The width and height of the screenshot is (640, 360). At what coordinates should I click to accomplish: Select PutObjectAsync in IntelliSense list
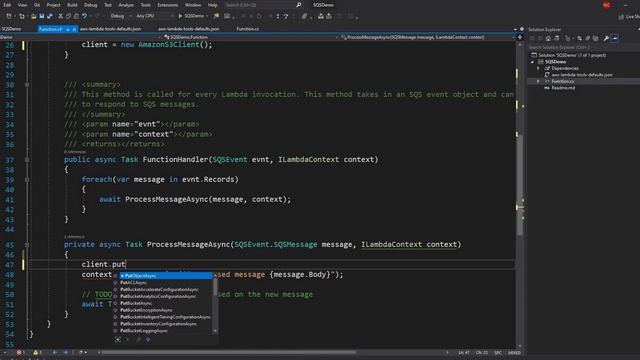pos(166,276)
